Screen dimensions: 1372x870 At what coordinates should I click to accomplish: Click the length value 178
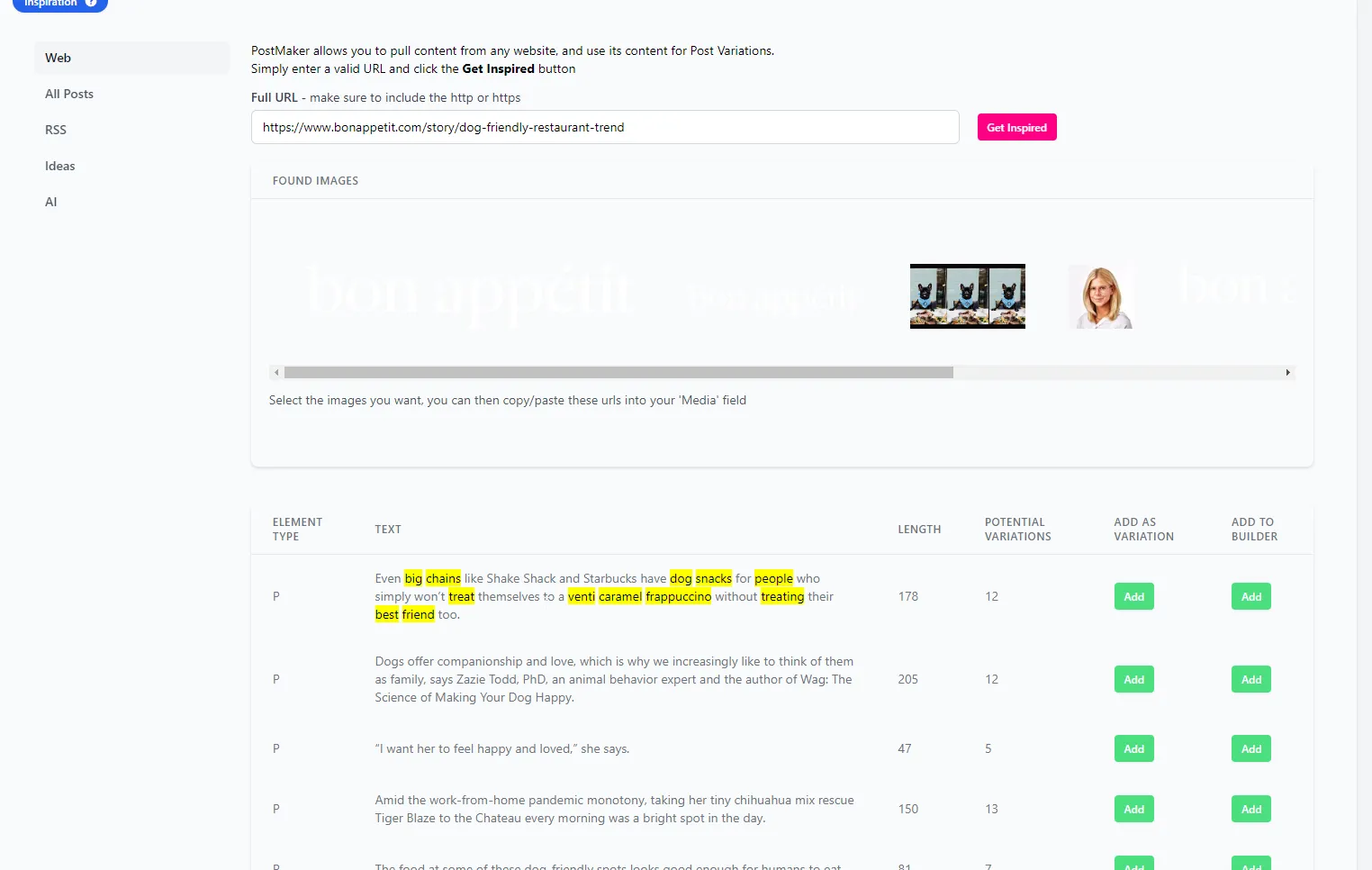(907, 596)
